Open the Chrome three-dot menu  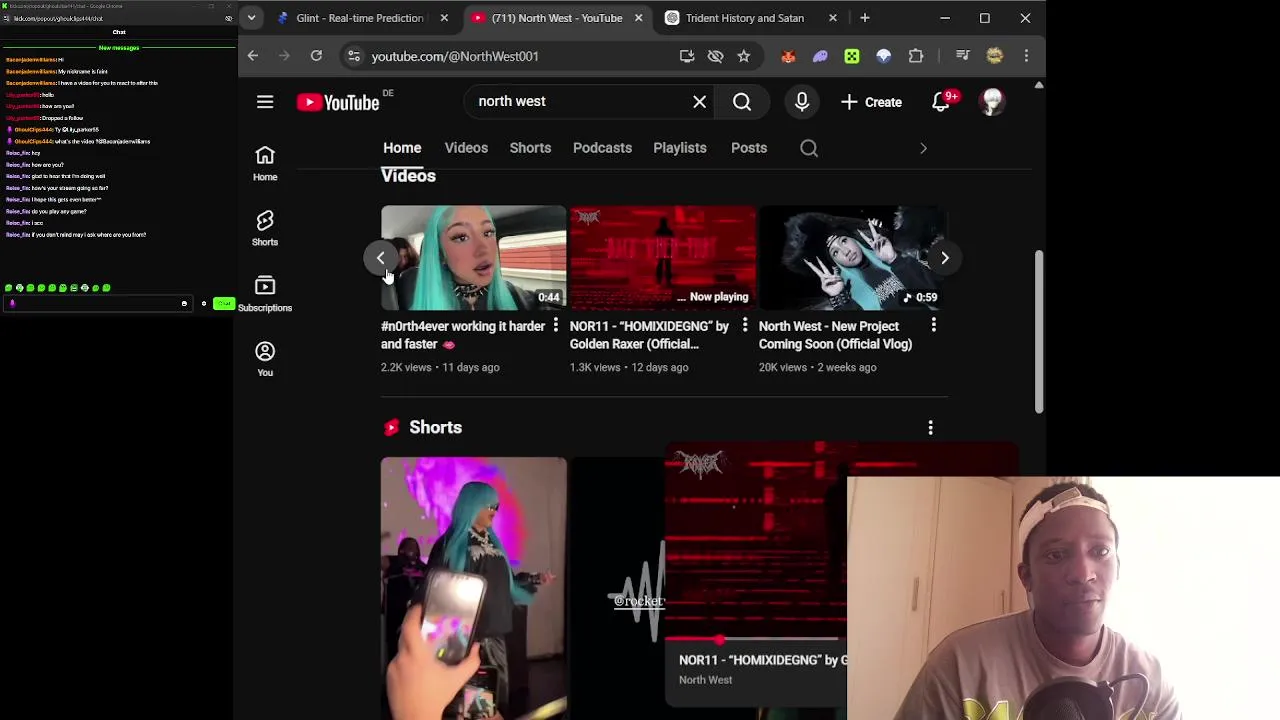1026,56
